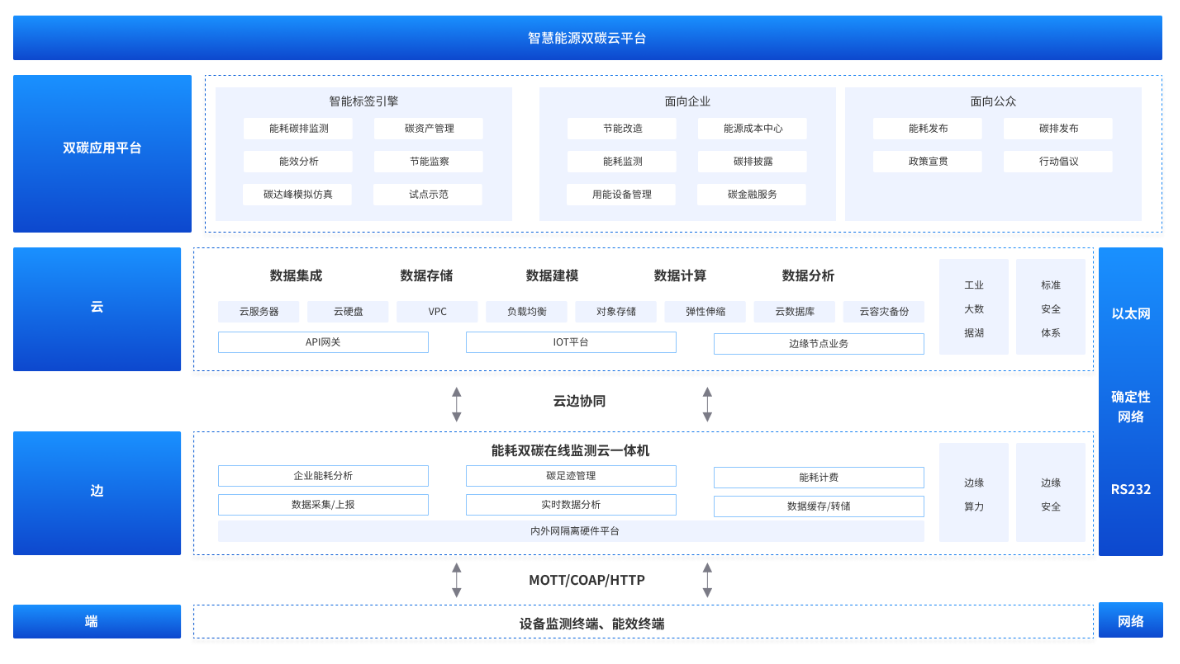Select the 云服务器 box
Screen dimensions: 1180x664
(x=258, y=312)
